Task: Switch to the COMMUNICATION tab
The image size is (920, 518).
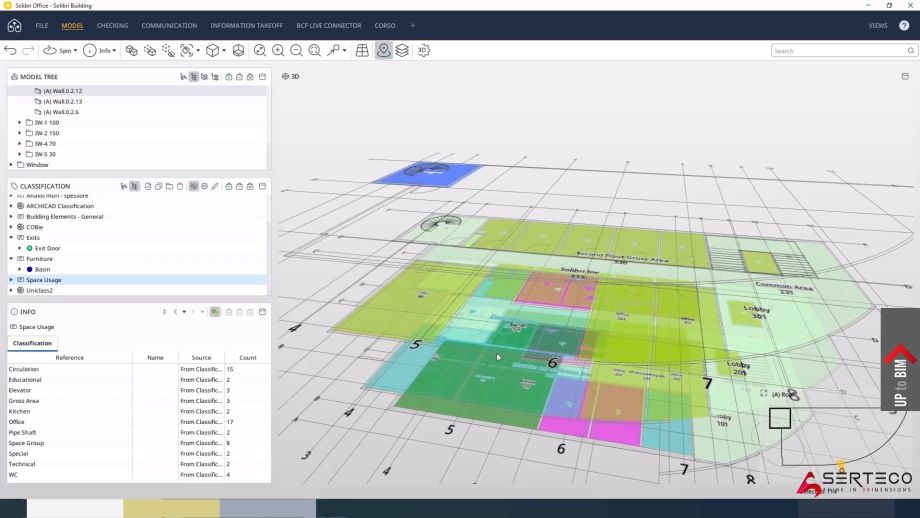Action: coord(169,26)
